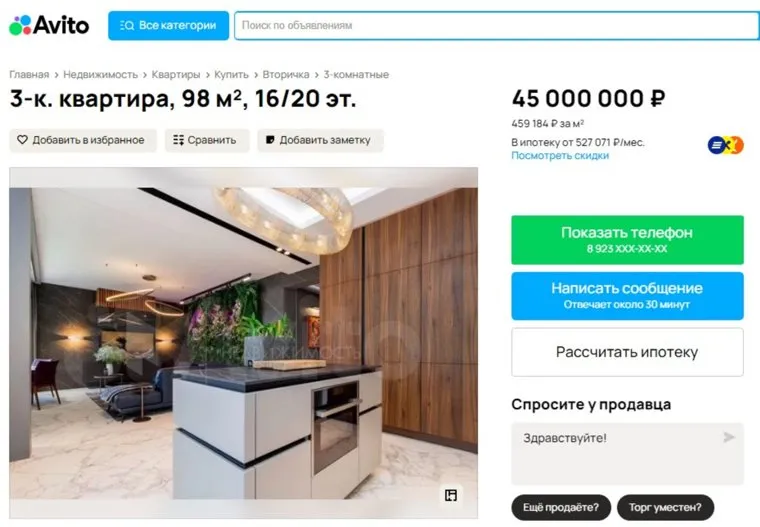The height and width of the screenshot is (527, 760).
Task: Click the Avito logo
Action: click(x=49, y=25)
